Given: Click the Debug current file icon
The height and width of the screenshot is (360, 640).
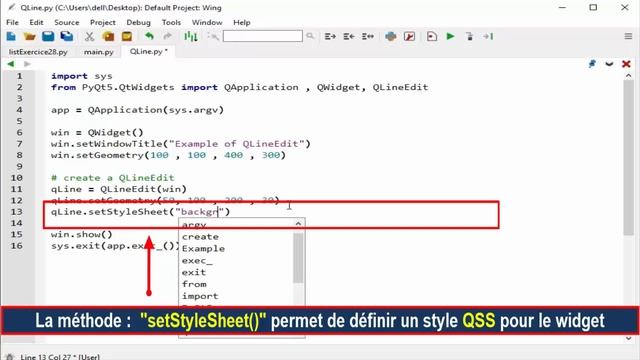Looking at the screenshot, I should [432, 37].
